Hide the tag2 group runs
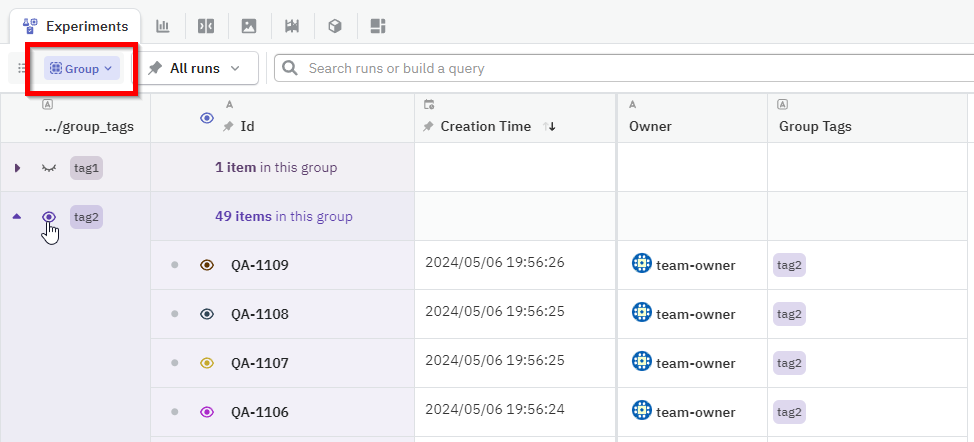974x442 pixels. click(48, 217)
